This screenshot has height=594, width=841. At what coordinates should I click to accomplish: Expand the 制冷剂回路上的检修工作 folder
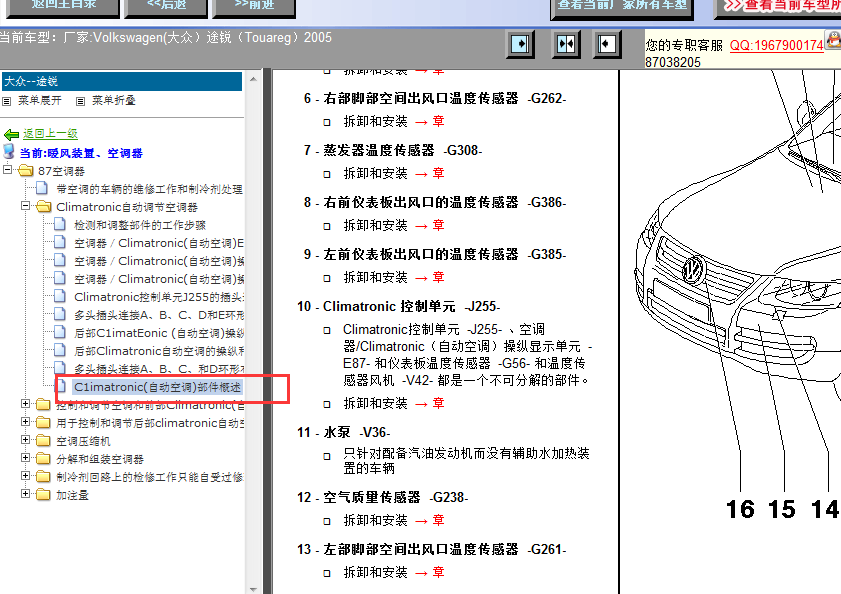coord(25,476)
